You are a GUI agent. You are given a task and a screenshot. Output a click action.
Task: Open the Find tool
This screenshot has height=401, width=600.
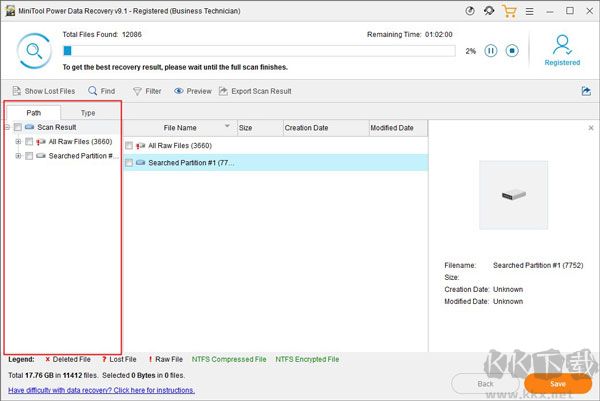pos(102,91)
